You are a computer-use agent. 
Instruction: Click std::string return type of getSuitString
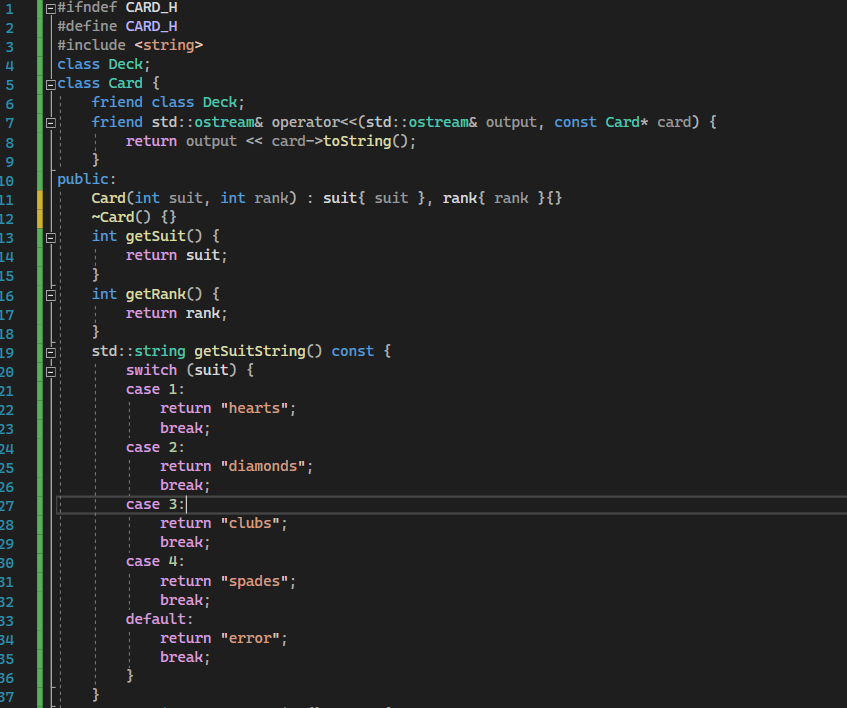pos(138,352)
